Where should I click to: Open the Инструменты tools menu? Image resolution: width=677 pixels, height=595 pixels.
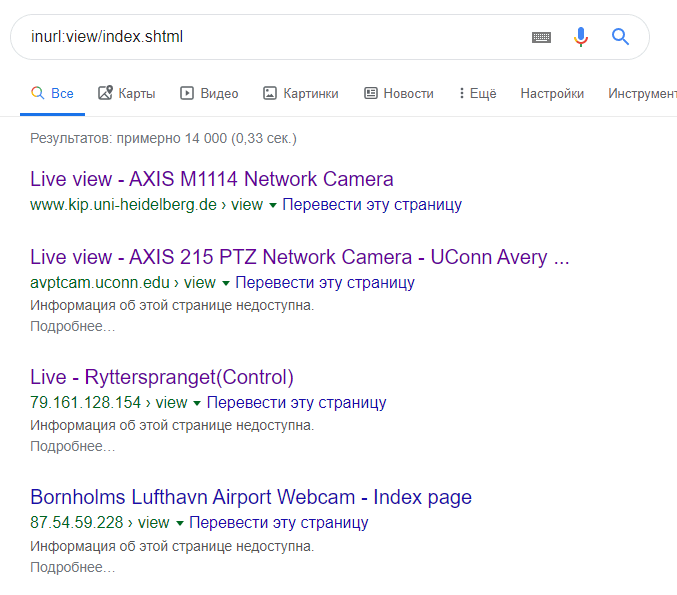(642, 93)
